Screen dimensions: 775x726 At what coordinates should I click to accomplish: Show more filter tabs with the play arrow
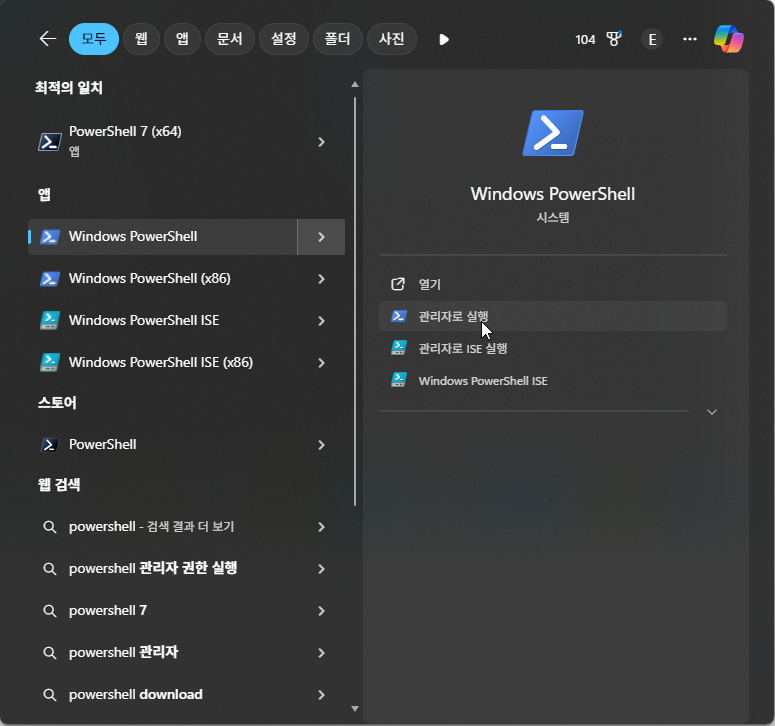click(444, 39)
